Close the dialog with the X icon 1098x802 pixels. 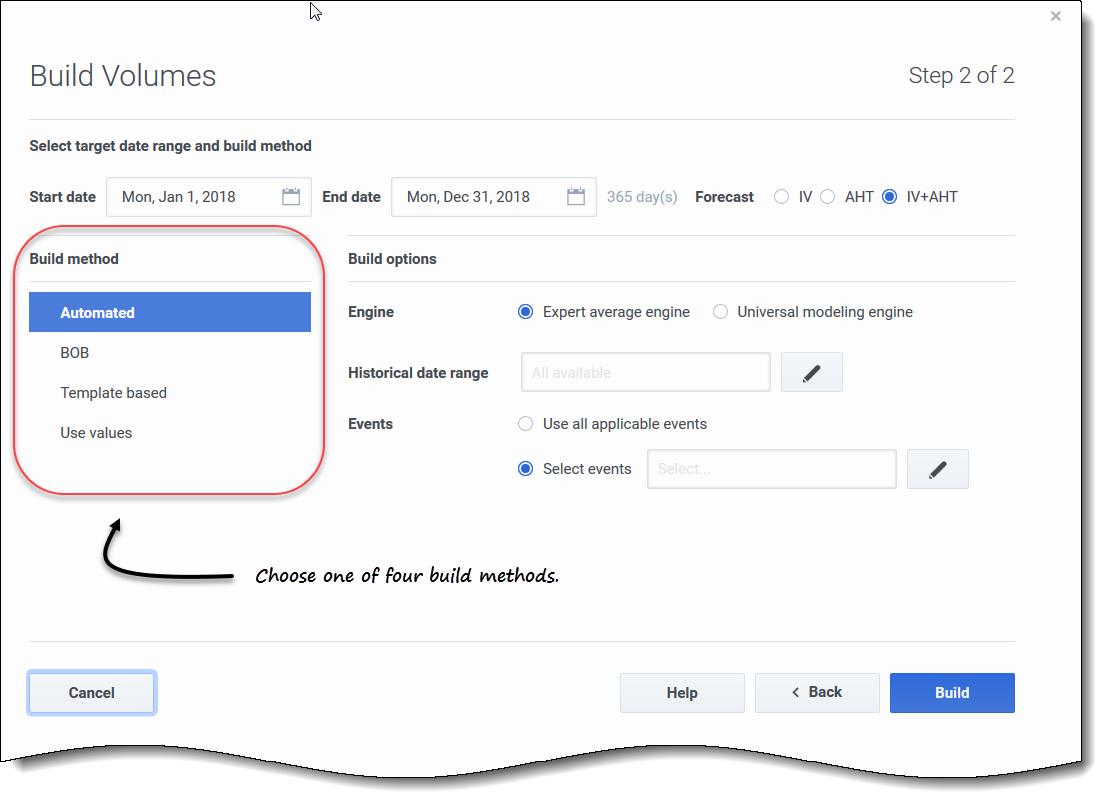1056,16
